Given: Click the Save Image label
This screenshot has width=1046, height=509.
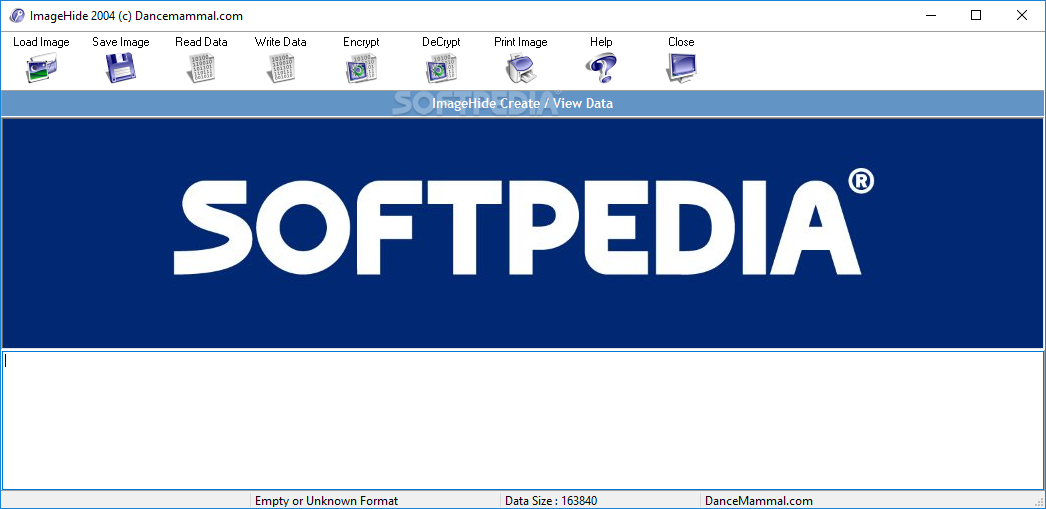Looking at the screenshot, I should point(121,42).
